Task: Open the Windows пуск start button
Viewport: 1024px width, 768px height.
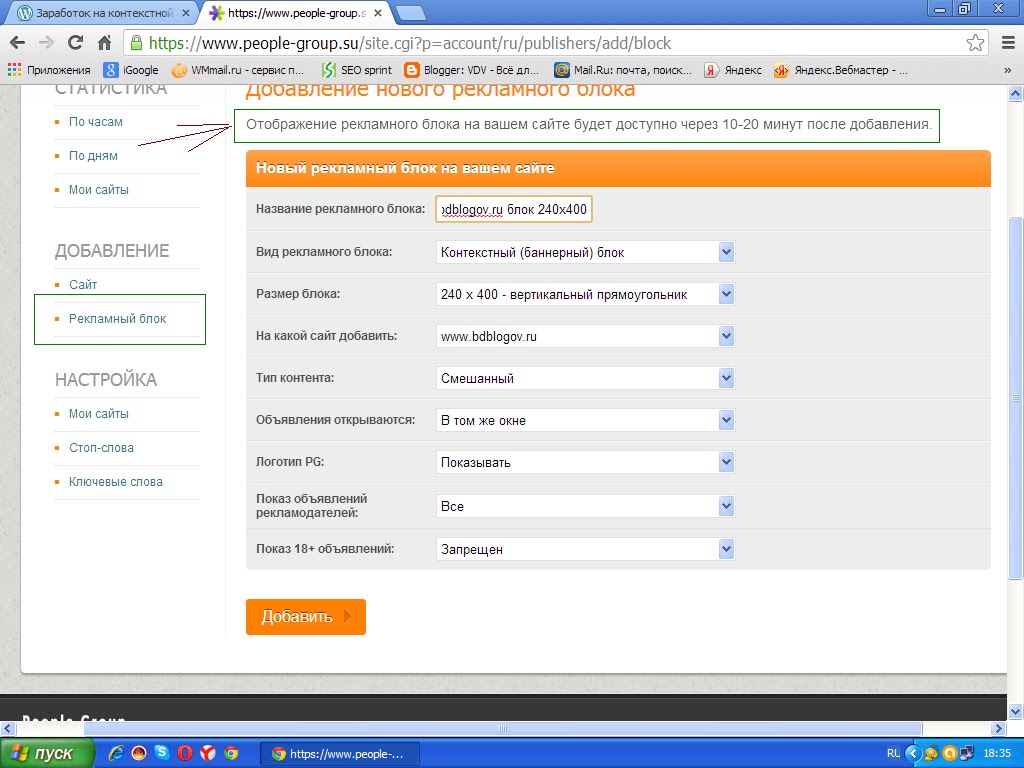Action: point(46,753)
